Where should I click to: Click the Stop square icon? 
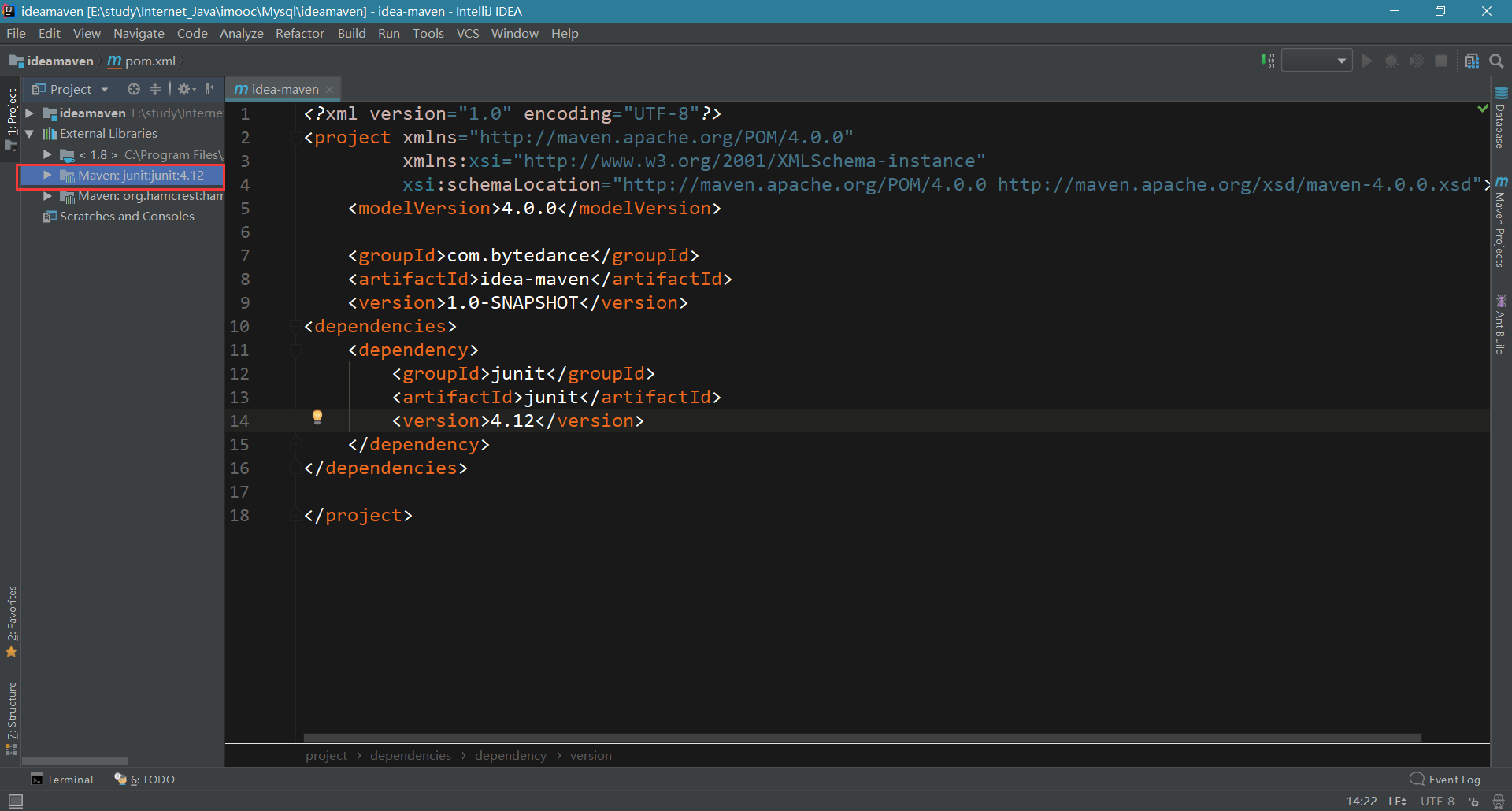[x=1441, y=61]
